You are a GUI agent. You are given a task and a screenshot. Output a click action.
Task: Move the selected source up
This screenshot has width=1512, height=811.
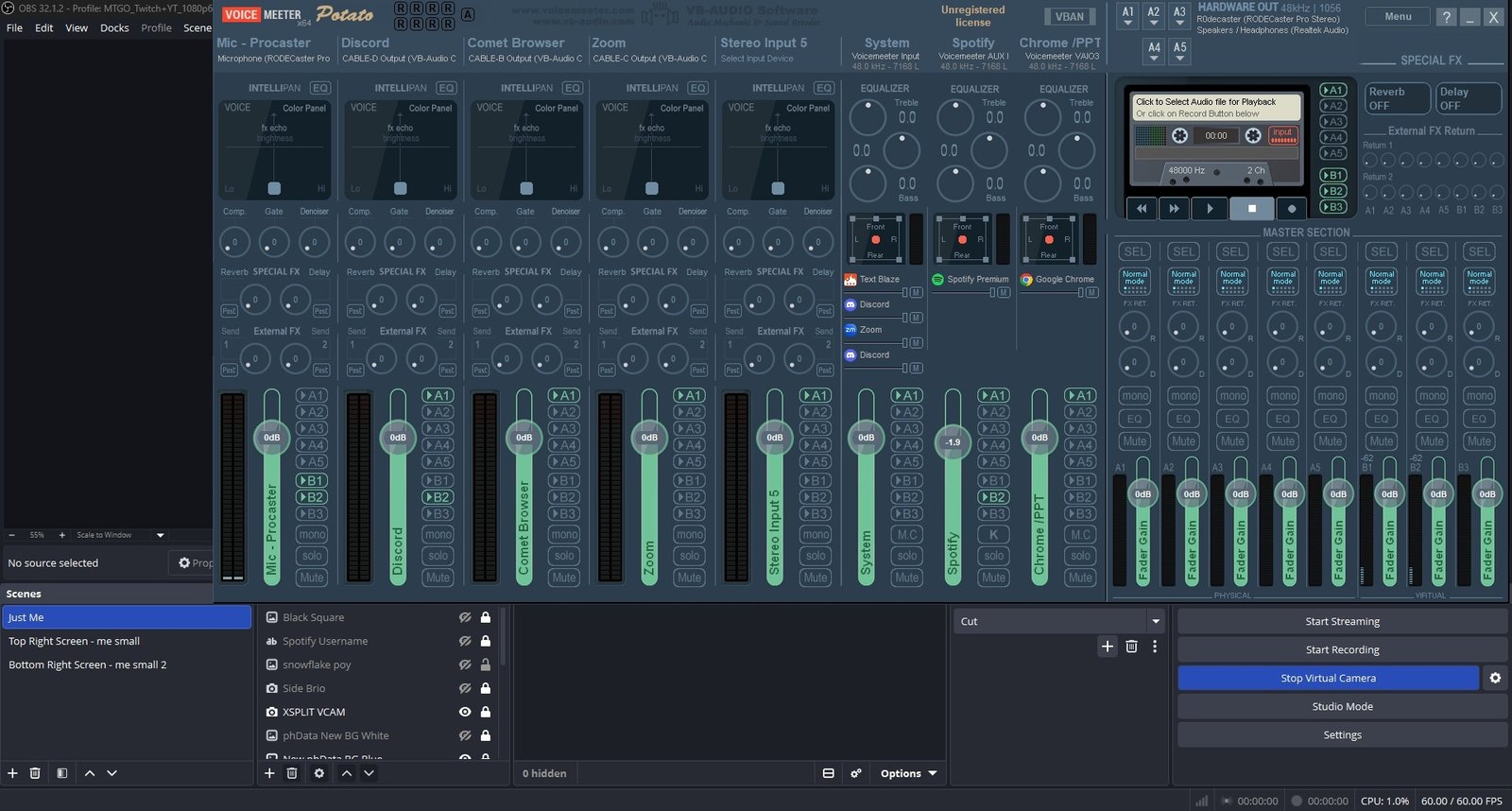coord(347,773)
